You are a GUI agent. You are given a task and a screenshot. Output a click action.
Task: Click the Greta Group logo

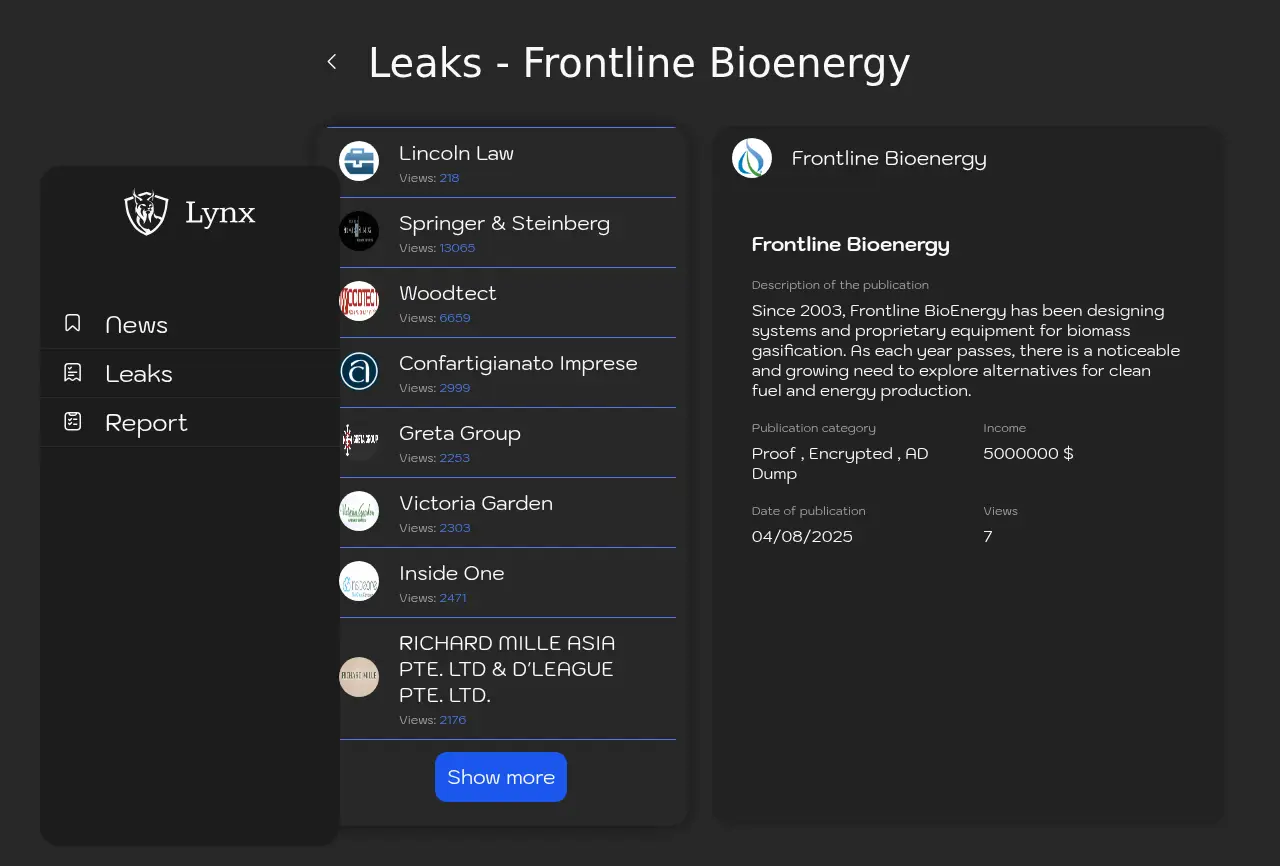[x=359, y=441]
